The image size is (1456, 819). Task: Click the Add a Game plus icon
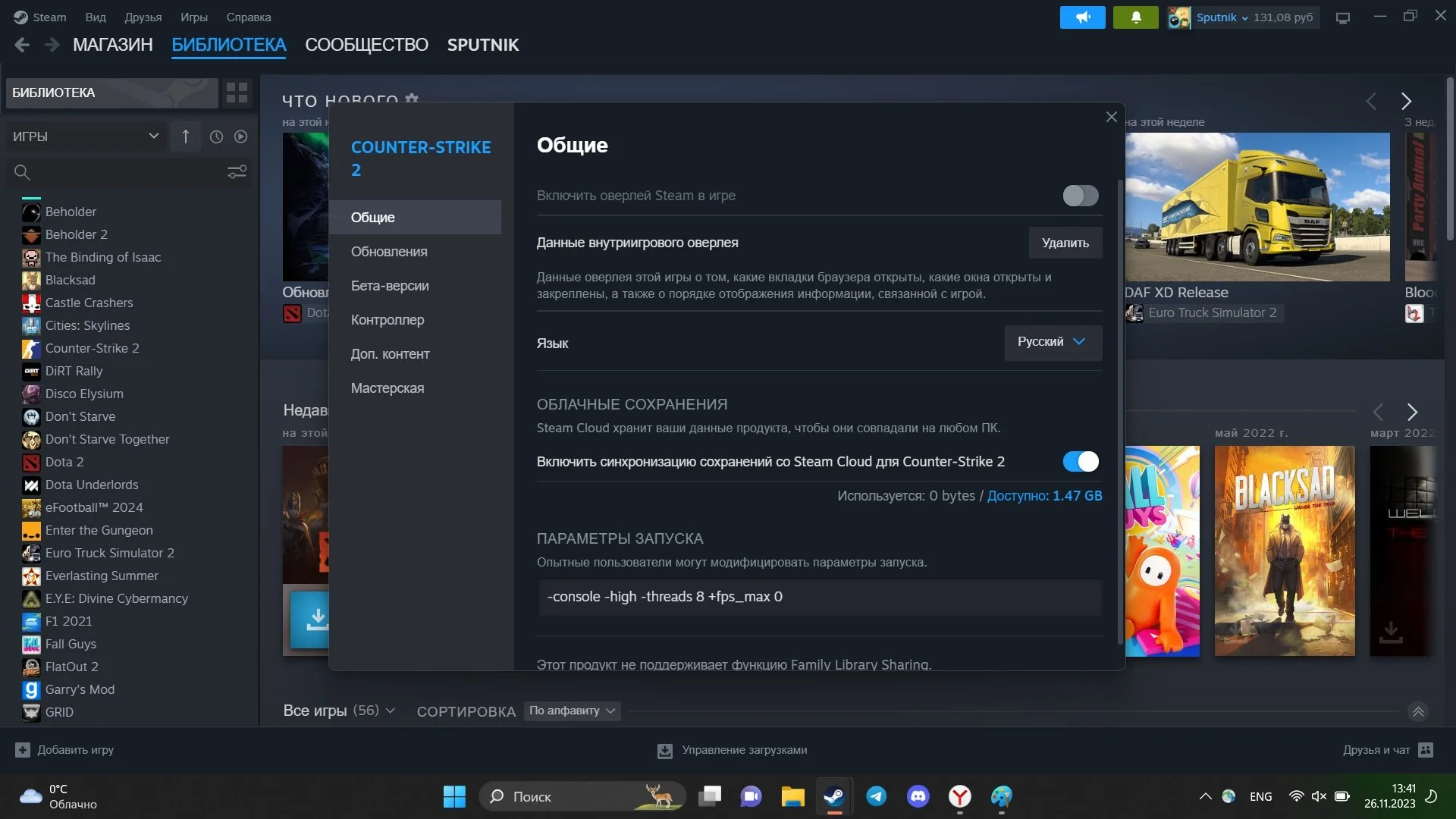[x=23, y=750]
